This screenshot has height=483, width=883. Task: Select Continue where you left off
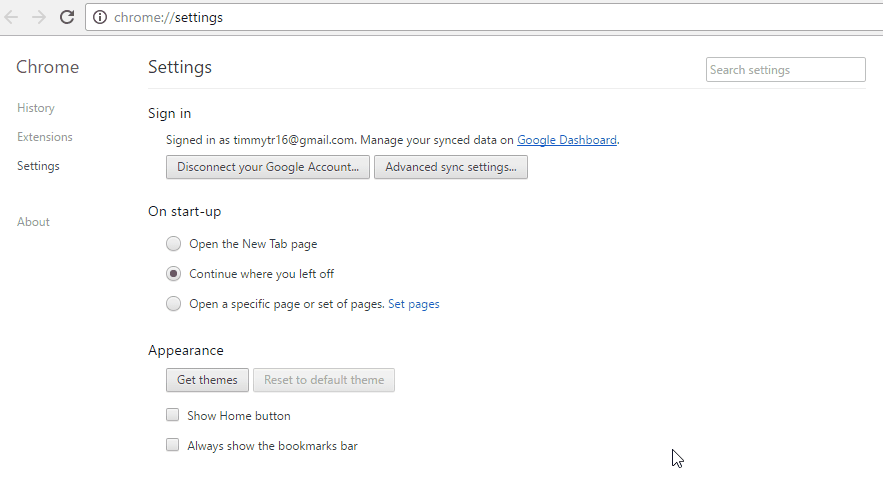pos(173,274)
